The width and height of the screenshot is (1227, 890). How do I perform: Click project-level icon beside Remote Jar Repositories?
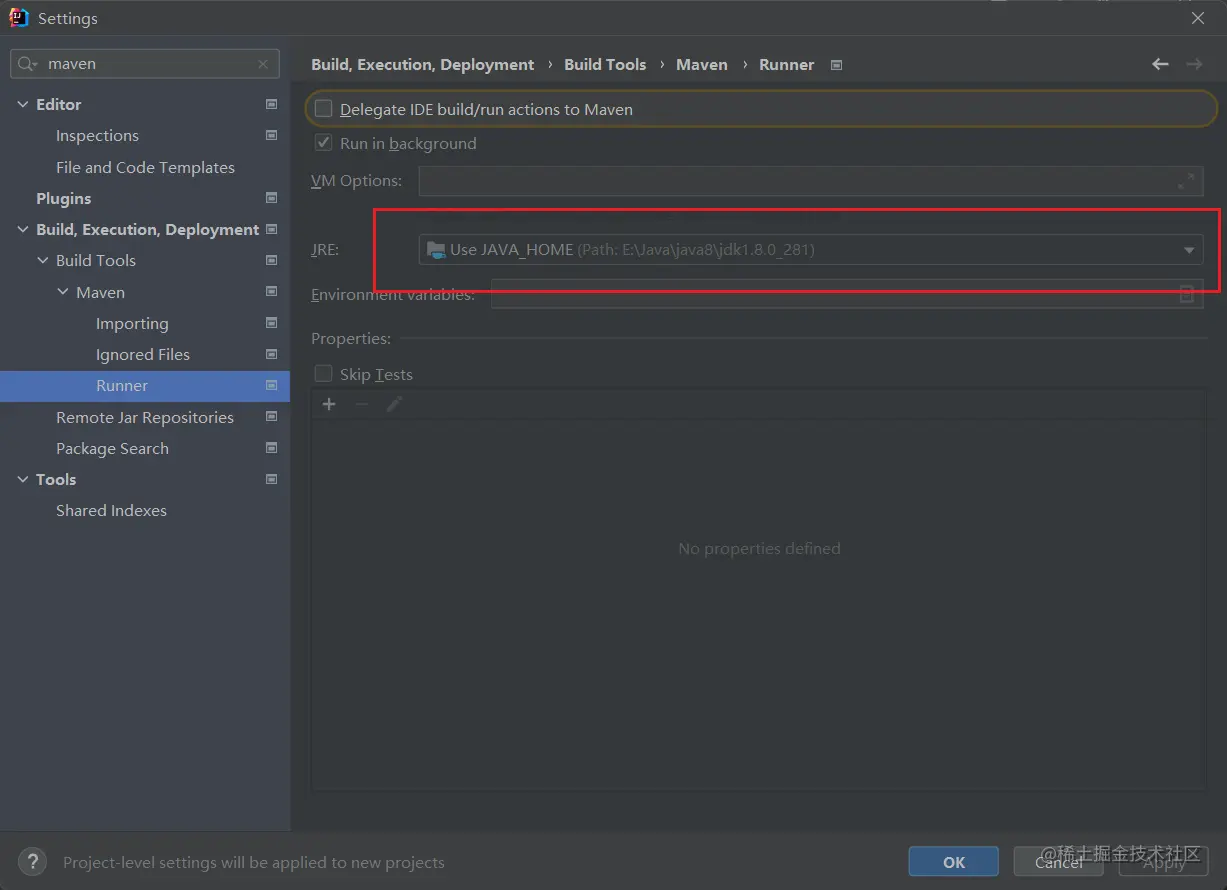click(271, 417)
